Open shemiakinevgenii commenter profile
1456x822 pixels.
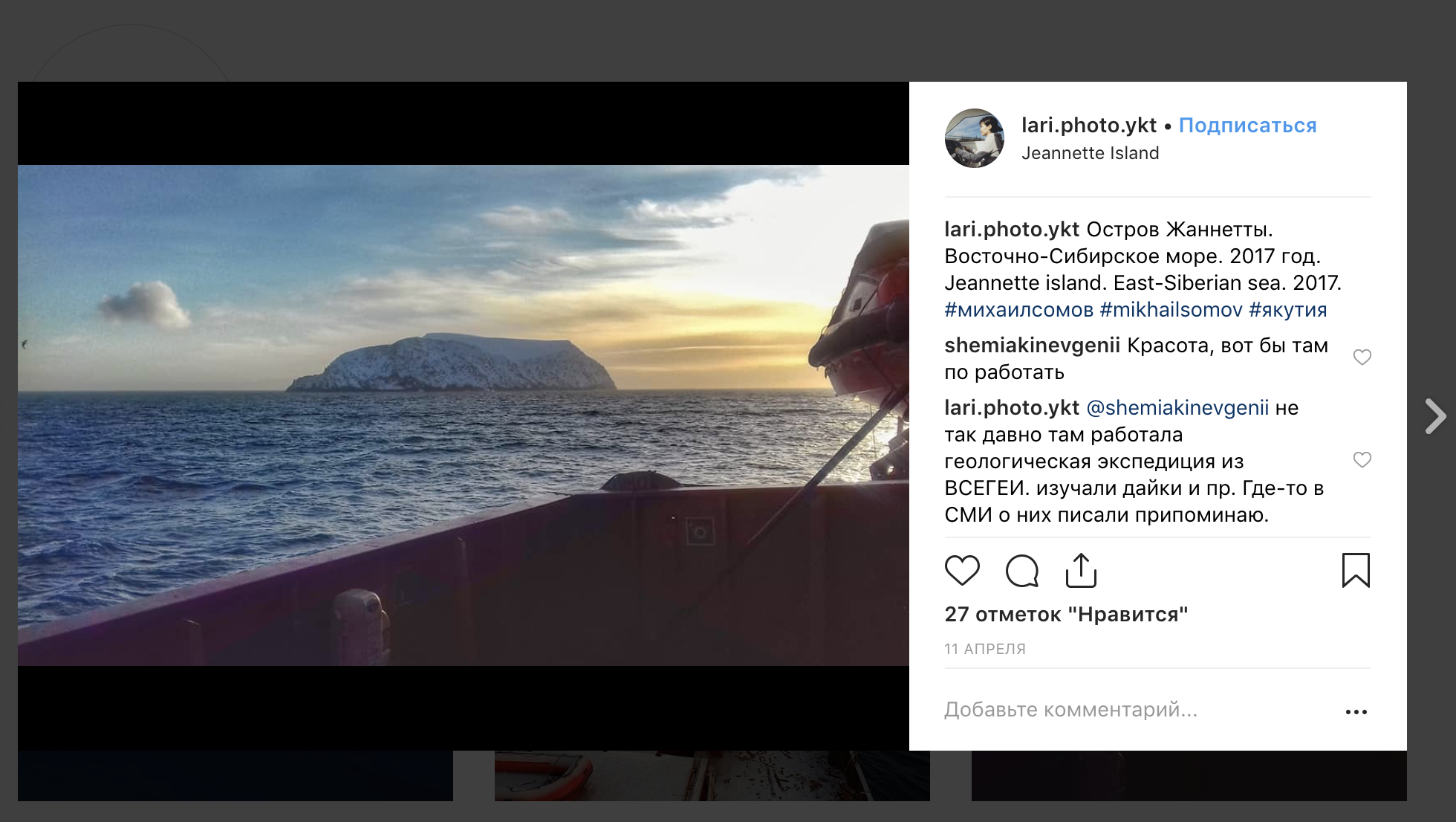tap(1032, 346)
